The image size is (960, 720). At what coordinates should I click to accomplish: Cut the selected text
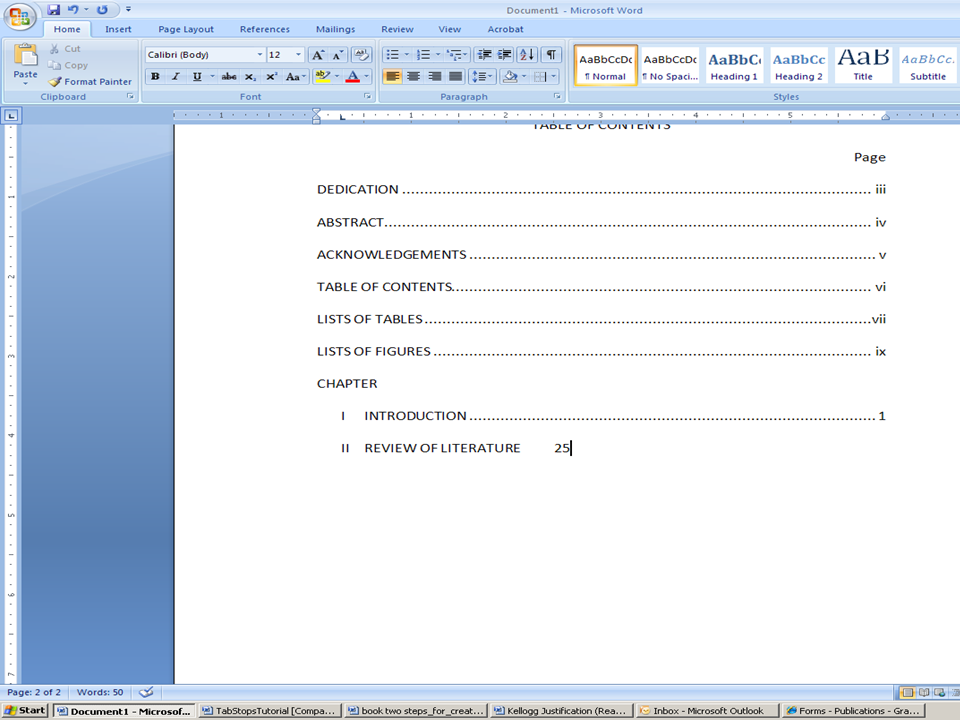pos(65,48)
